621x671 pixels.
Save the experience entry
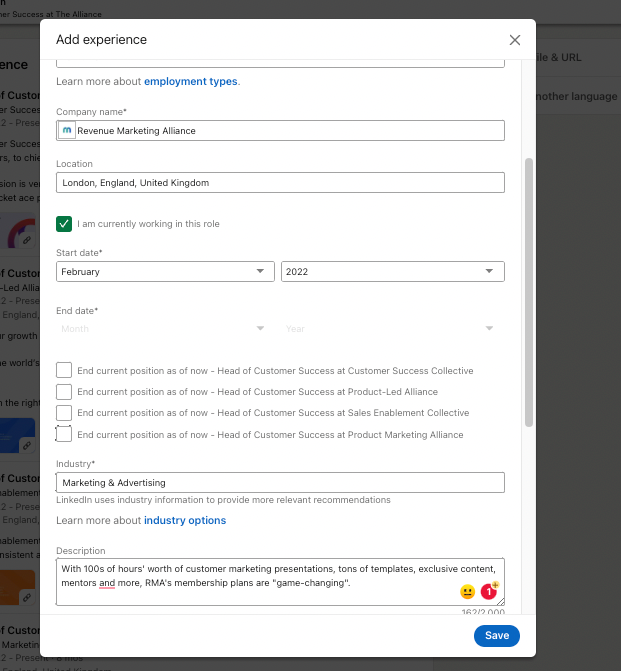click(x=496, y=635)
